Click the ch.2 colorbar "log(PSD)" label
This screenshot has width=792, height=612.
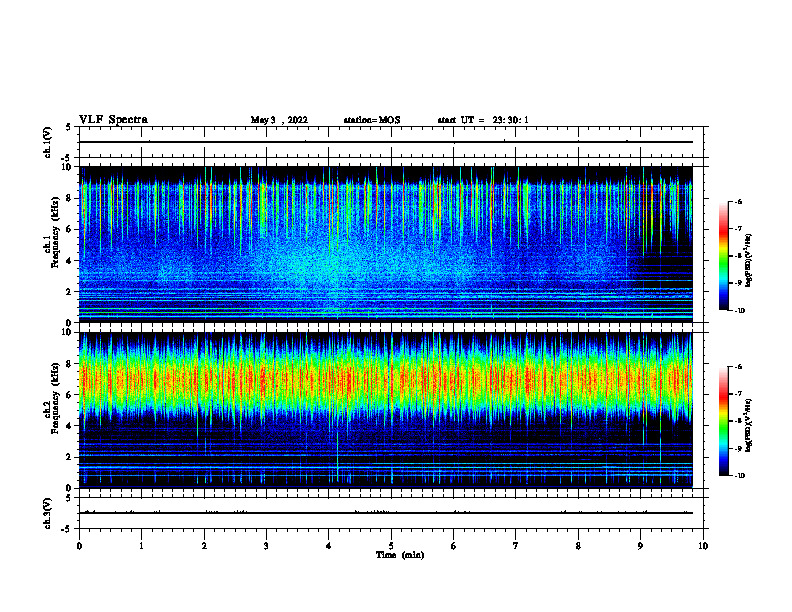748,426
